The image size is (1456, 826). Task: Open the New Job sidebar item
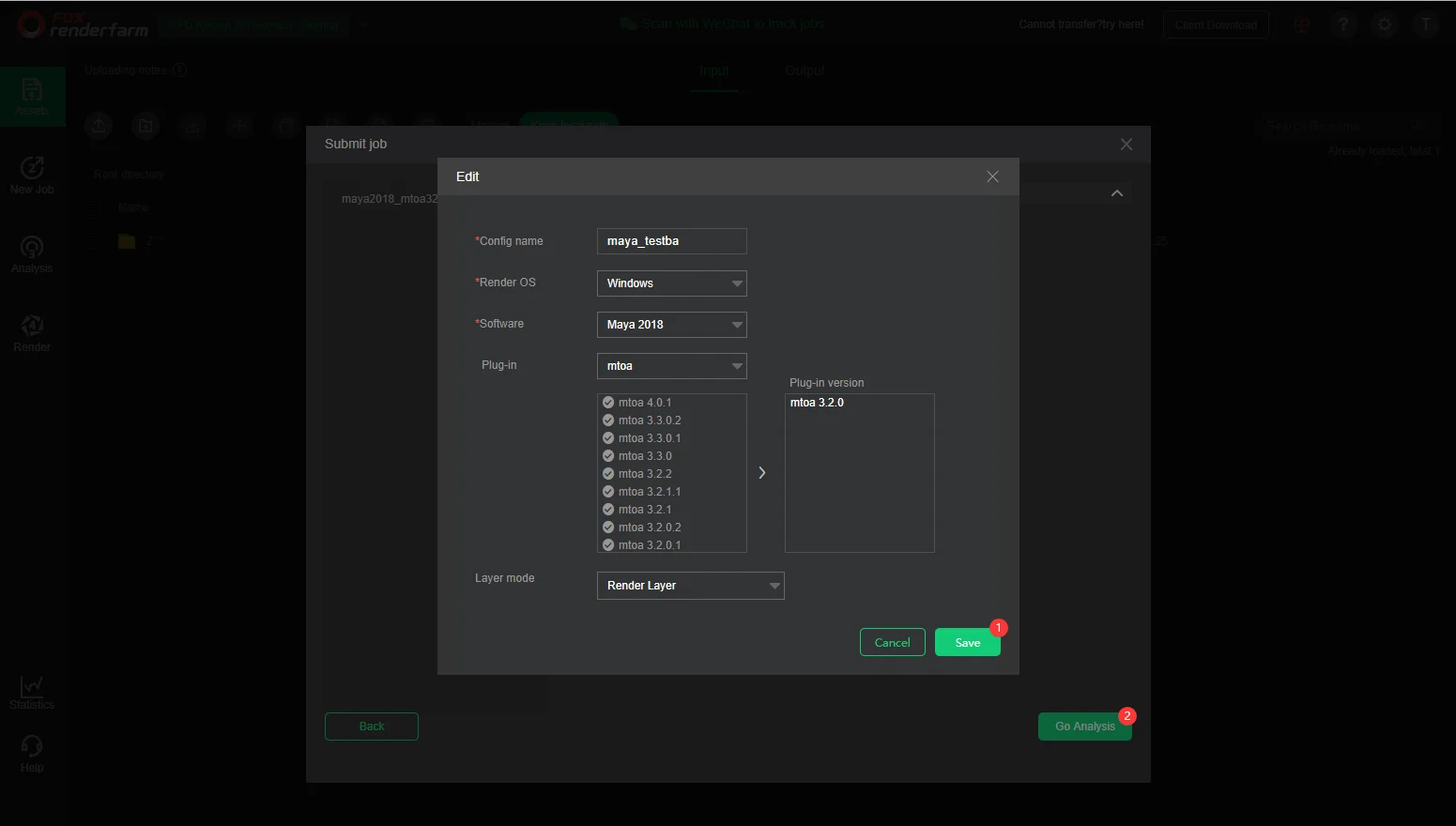coord(32,176)
